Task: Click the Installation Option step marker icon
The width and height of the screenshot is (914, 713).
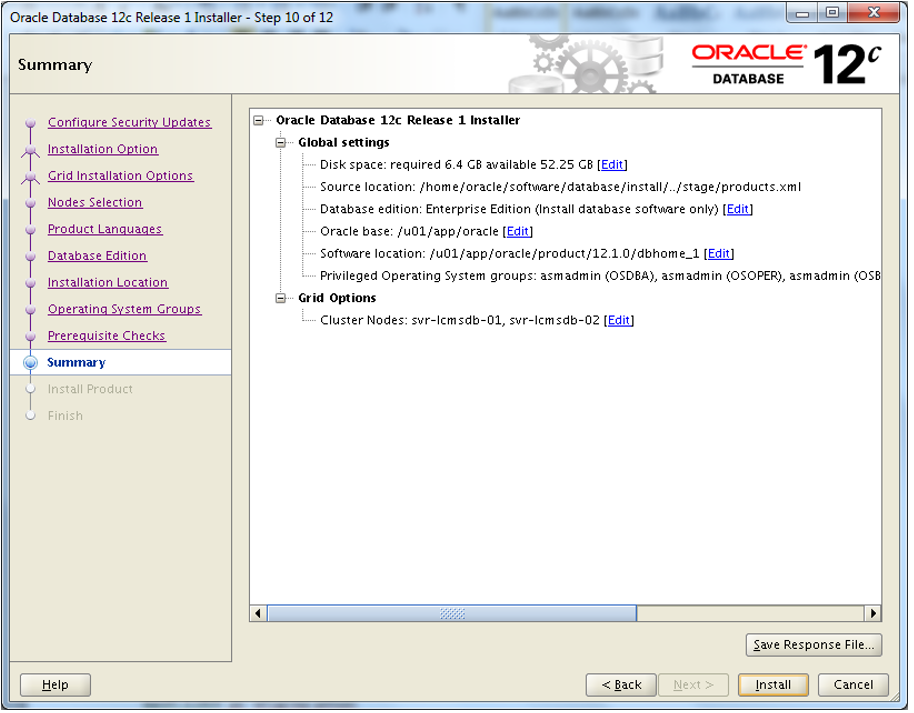Action: [x=30, y=150]
